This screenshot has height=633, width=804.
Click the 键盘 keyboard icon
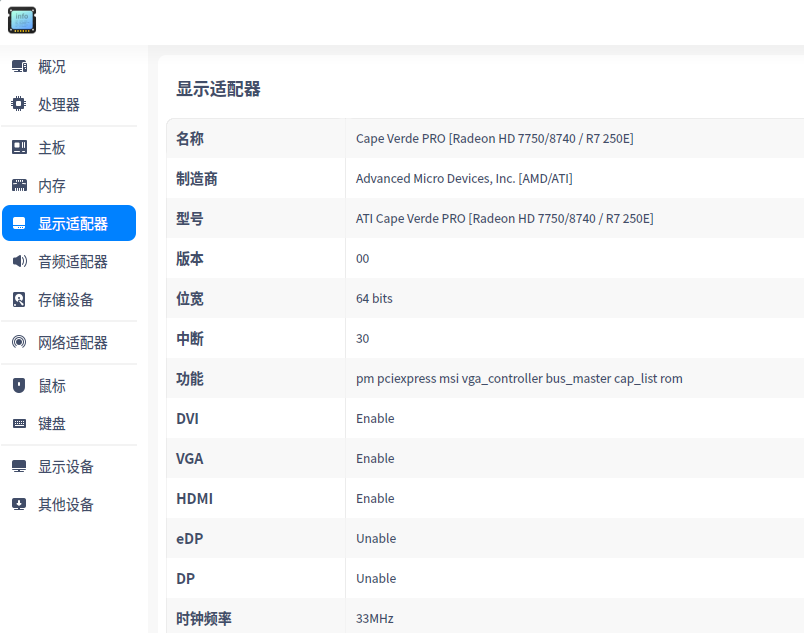(18, 423)
